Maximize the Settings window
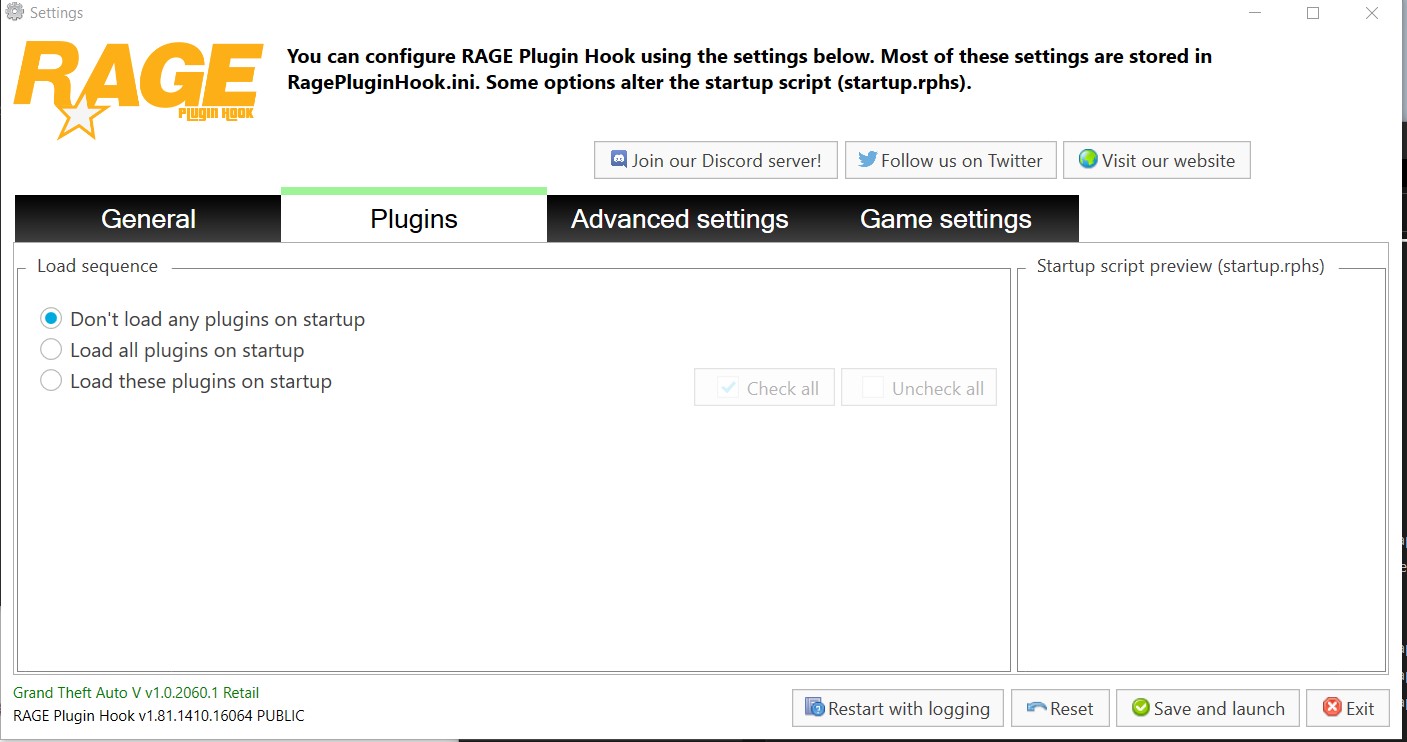The width and height of the screenshot is (1407, 742). 1313,13
